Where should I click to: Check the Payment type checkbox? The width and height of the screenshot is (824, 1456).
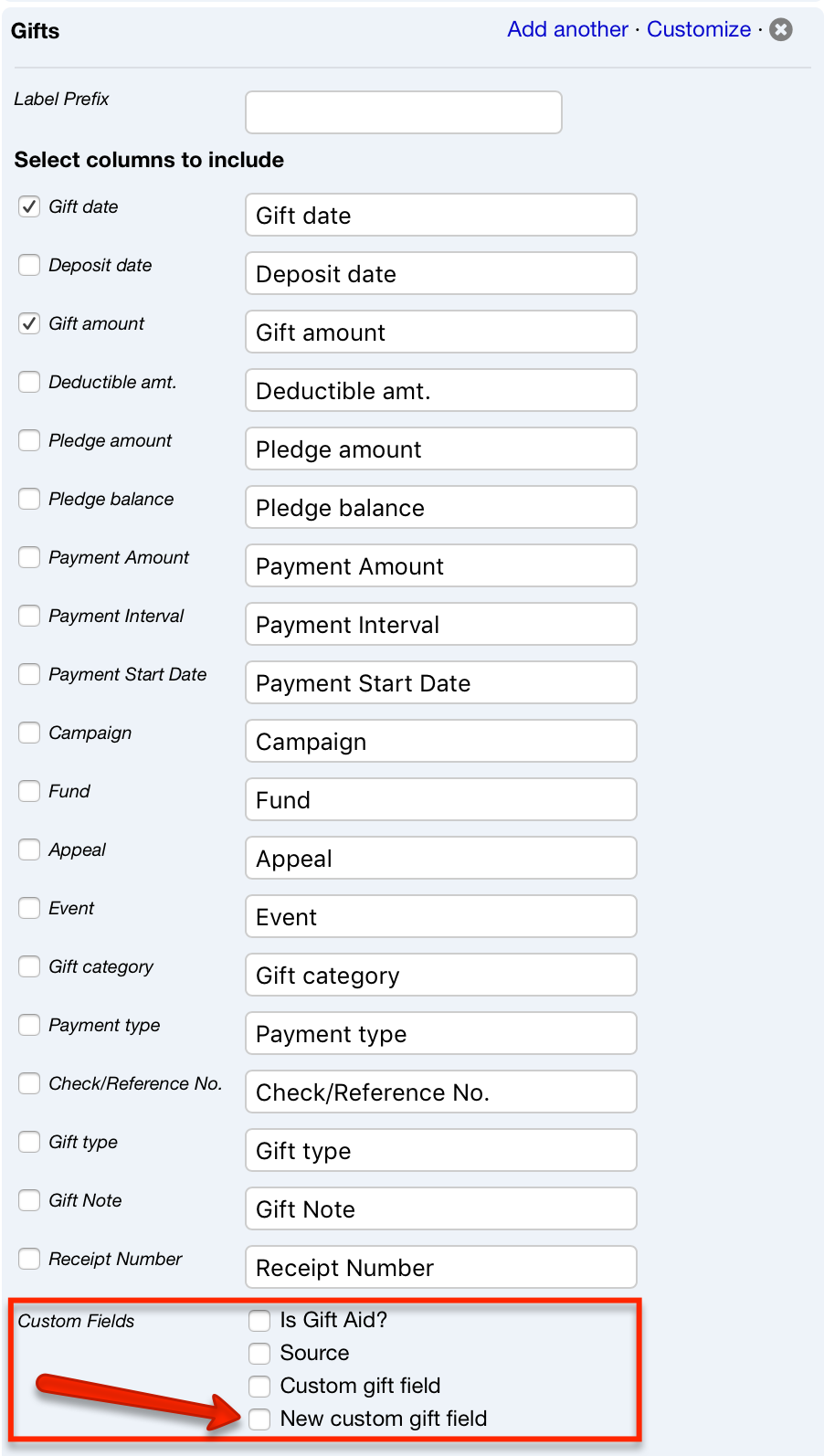(28, 1025)
